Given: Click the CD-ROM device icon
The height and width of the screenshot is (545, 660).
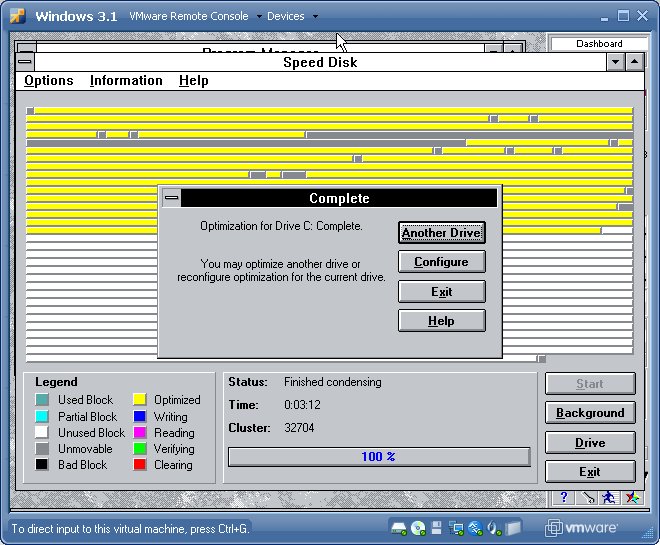Looking at the screenshot, I should tap(418, 528).
